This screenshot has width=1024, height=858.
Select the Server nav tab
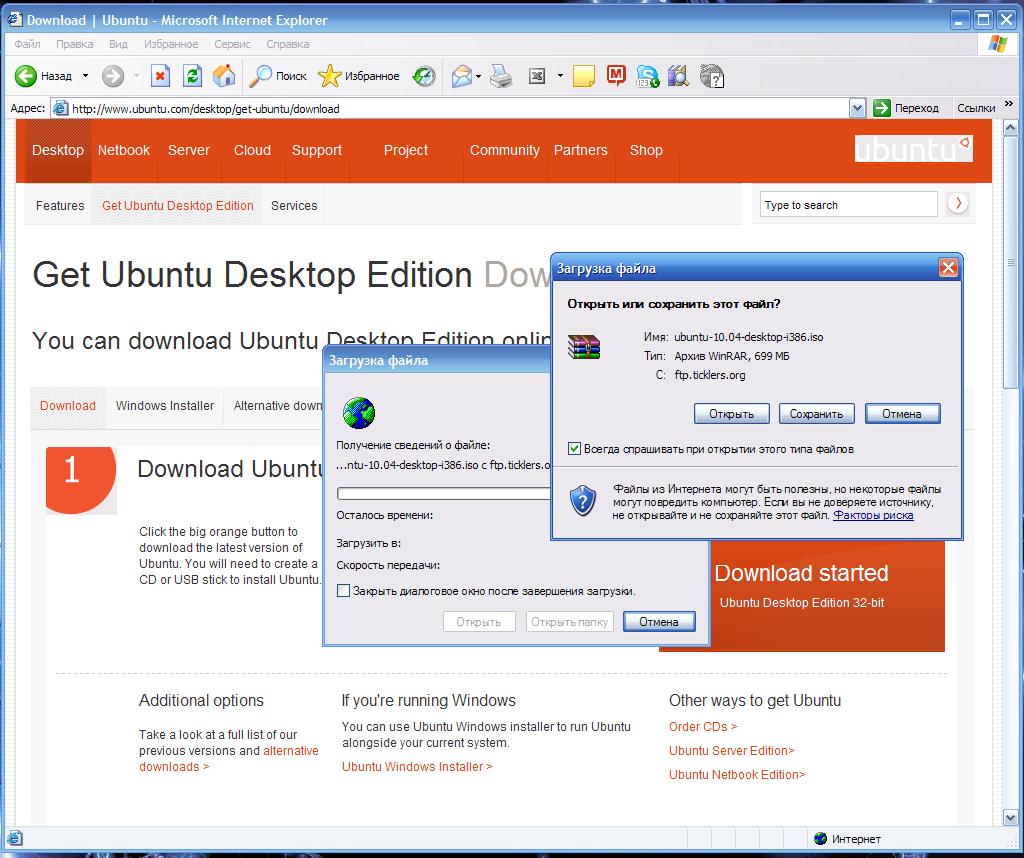pos(189,150)
